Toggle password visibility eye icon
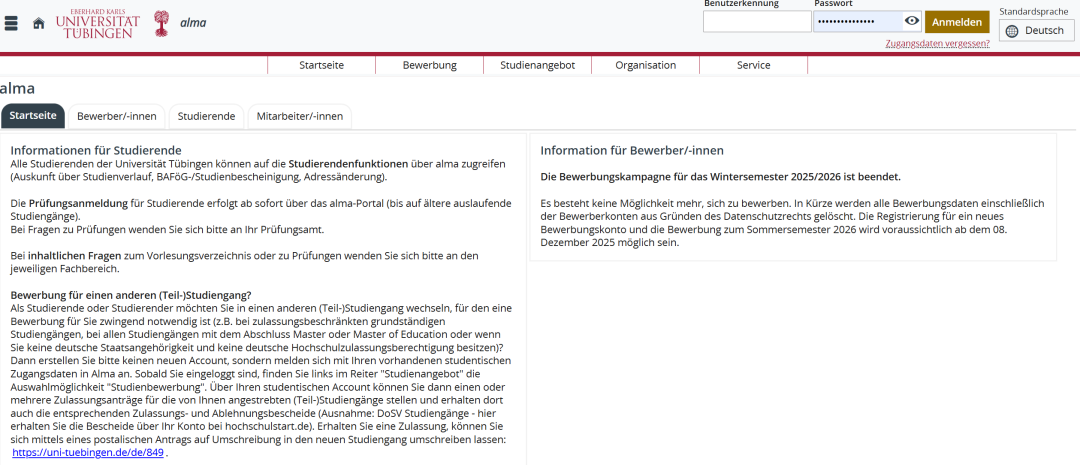This screenshot has width=1080, height=465. (x=911, y=21)
